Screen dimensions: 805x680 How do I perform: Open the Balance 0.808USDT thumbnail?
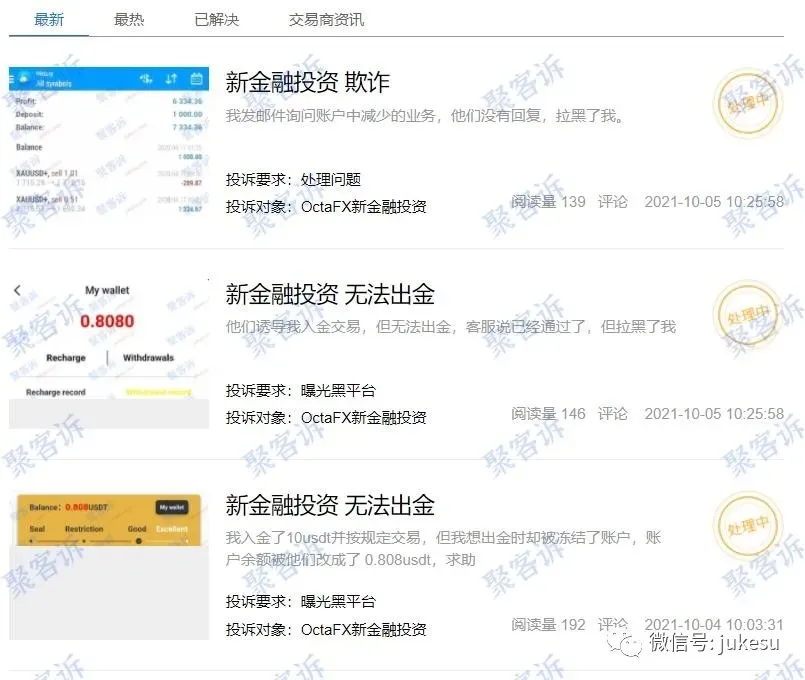click(x=109, y=566)
